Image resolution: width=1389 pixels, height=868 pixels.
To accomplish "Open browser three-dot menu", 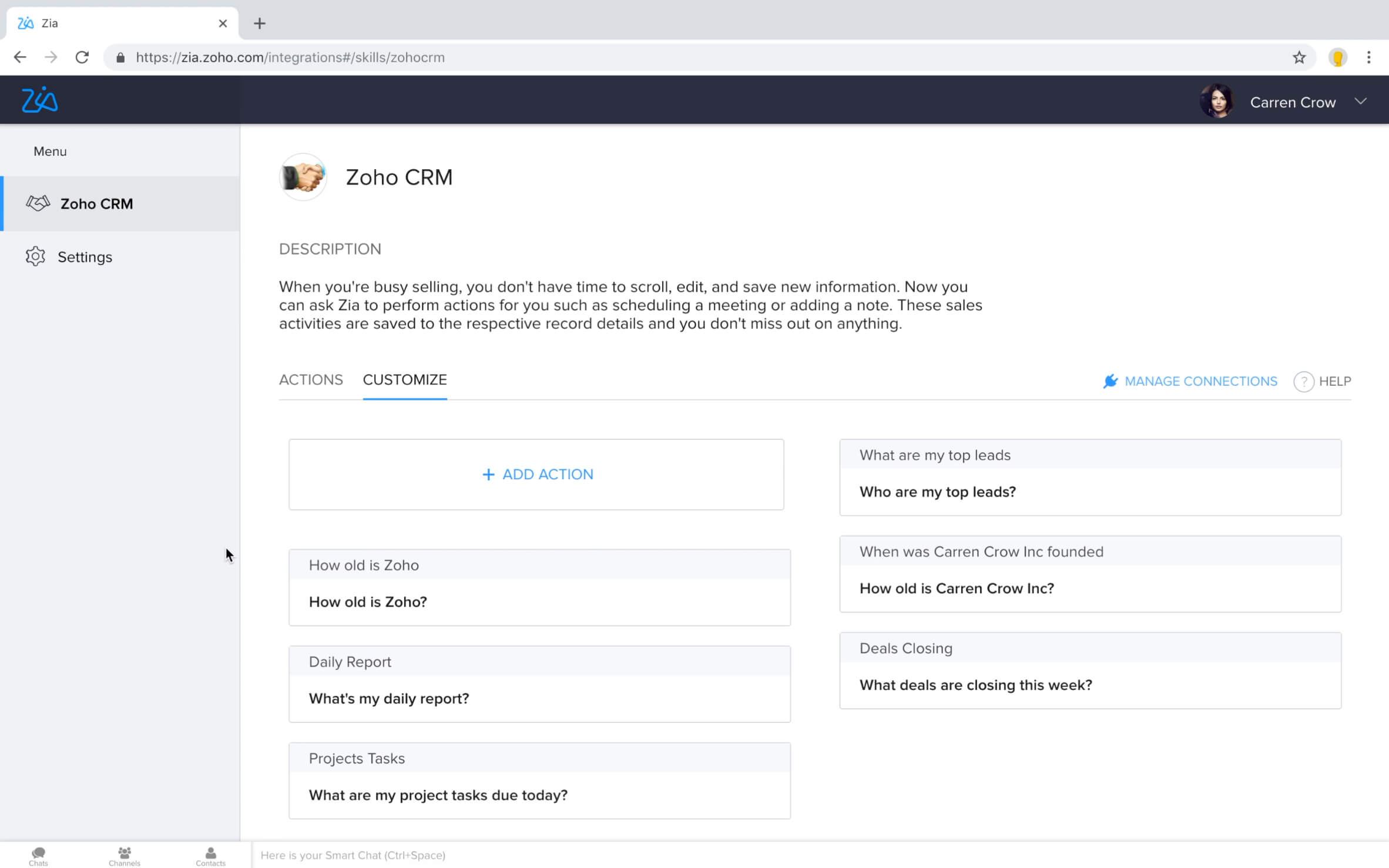I will point(1368,58).
